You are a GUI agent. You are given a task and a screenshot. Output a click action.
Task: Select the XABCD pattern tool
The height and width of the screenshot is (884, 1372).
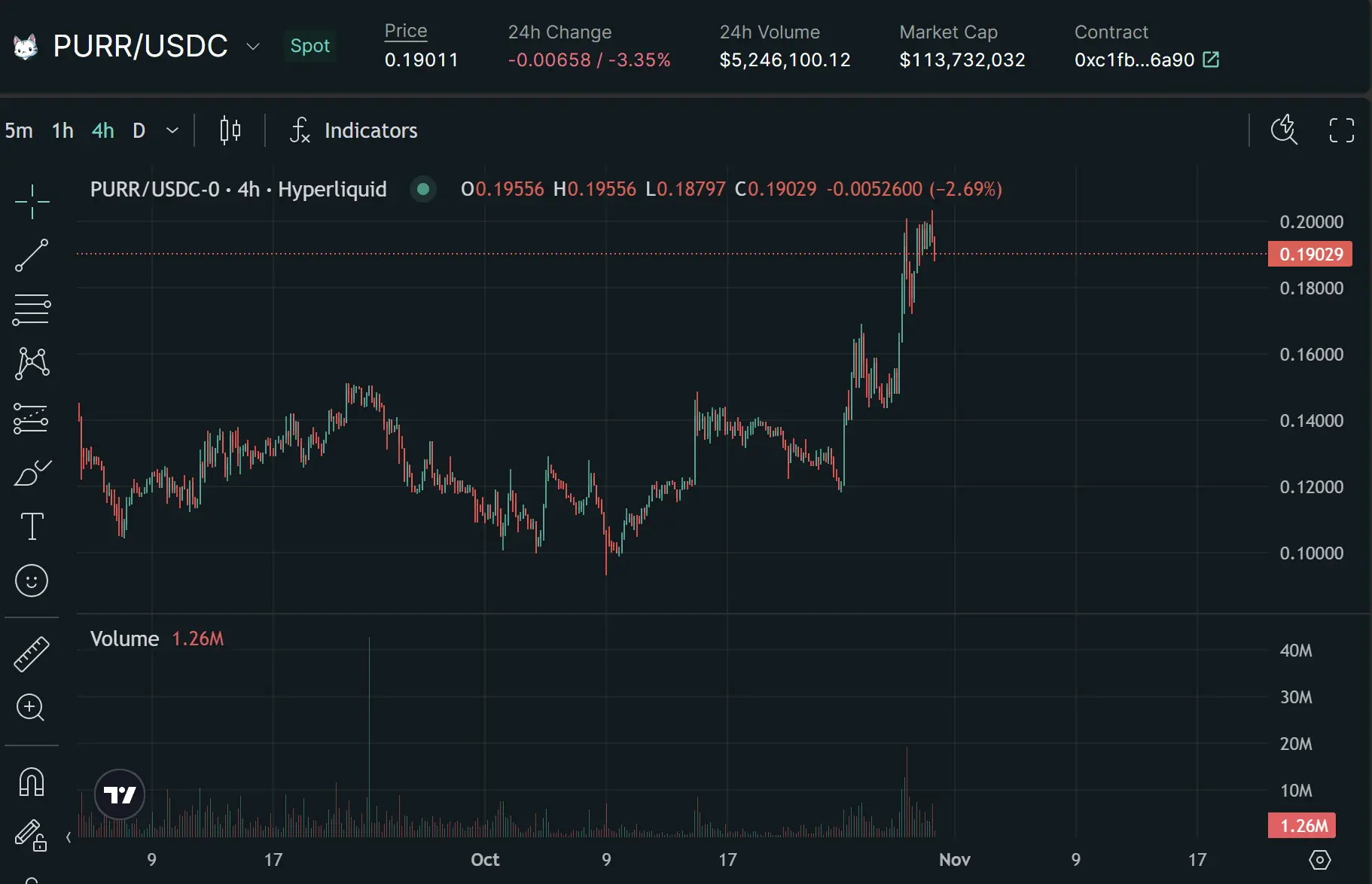coord(32,364)
